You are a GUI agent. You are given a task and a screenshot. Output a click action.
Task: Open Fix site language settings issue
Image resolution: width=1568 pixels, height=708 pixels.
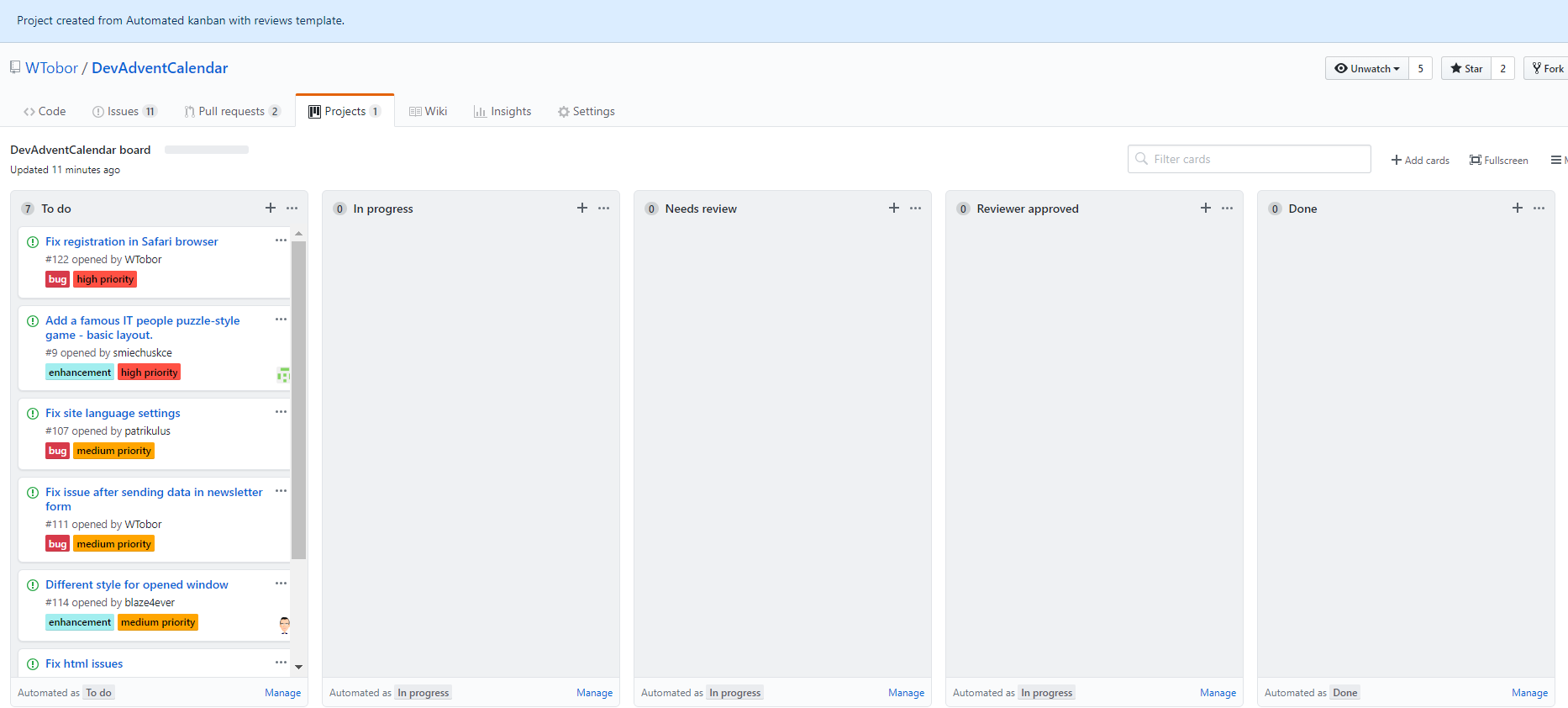113,413
